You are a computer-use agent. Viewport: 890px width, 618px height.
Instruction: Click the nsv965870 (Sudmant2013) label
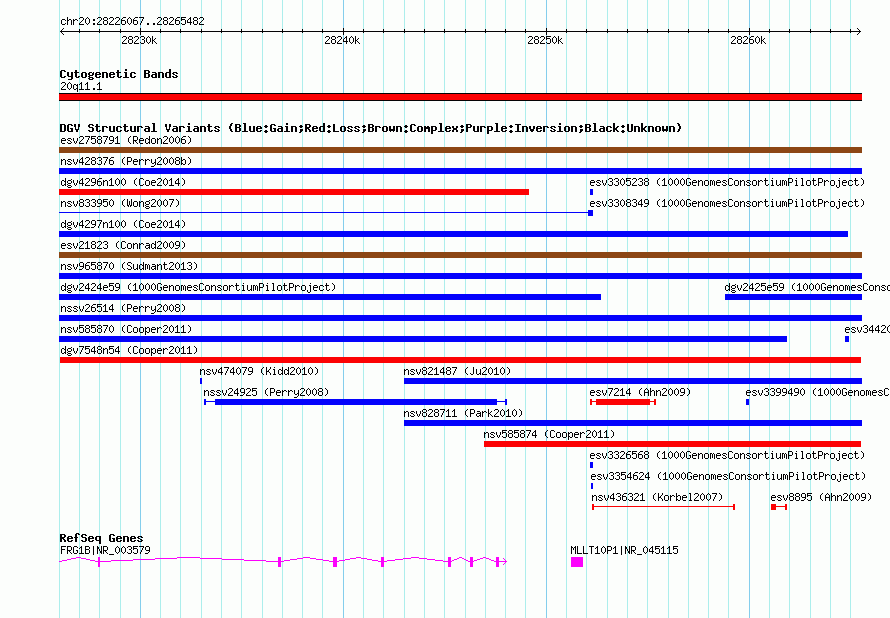129,266
